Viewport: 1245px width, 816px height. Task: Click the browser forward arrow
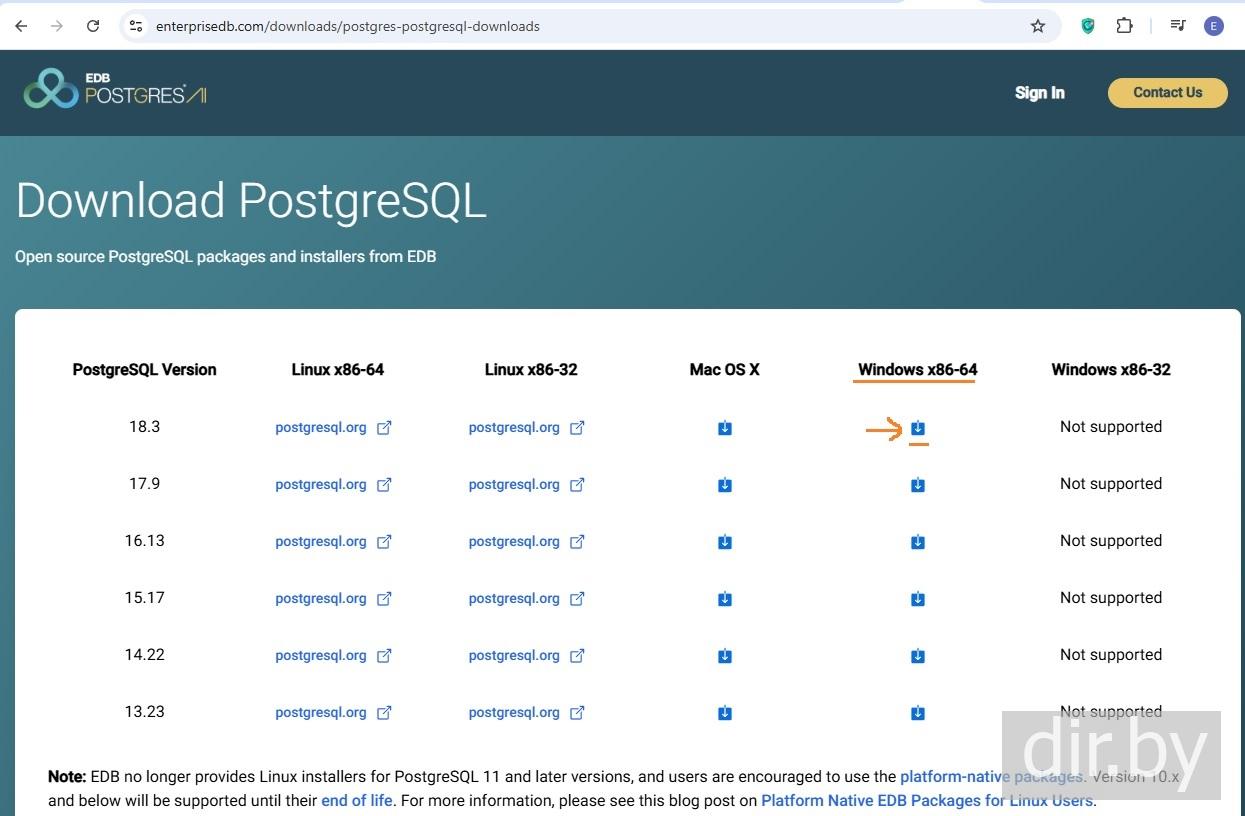57,26
